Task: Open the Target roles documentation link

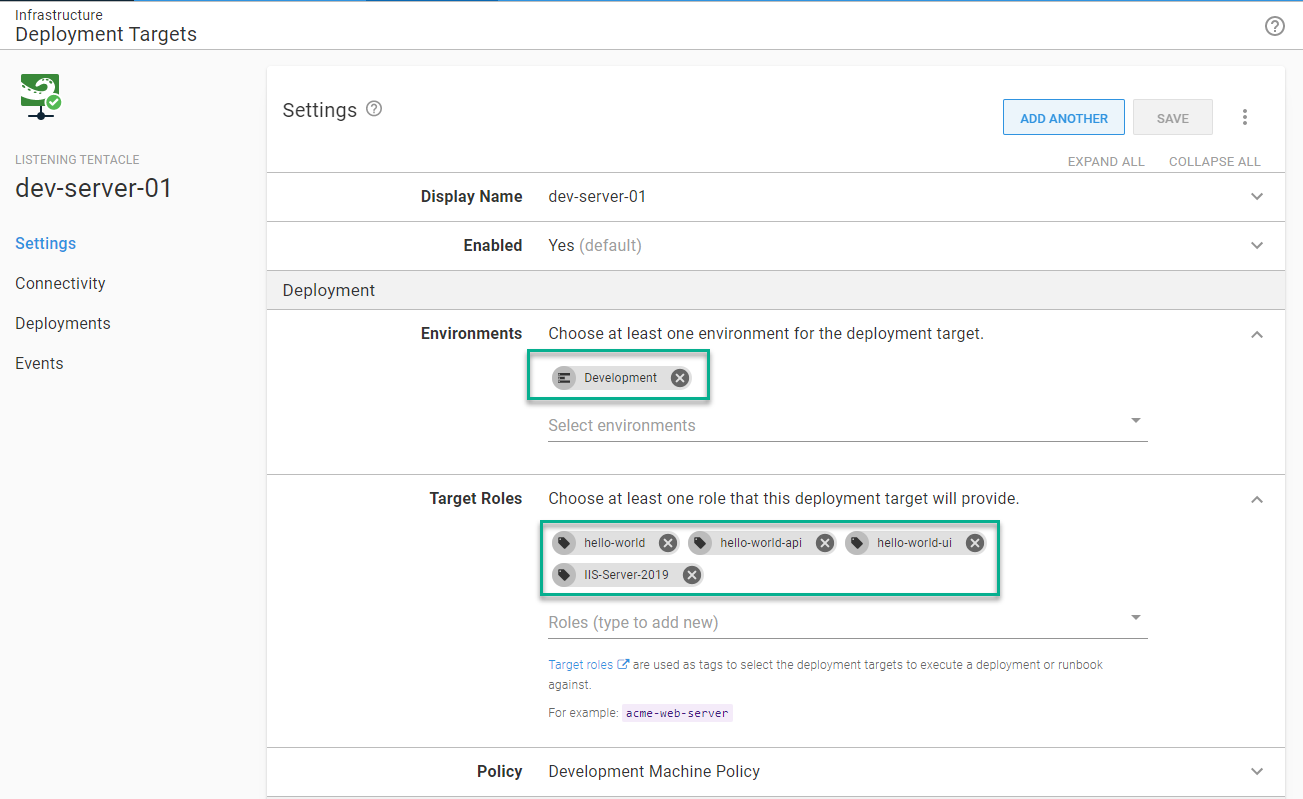Action: [581, 663]
